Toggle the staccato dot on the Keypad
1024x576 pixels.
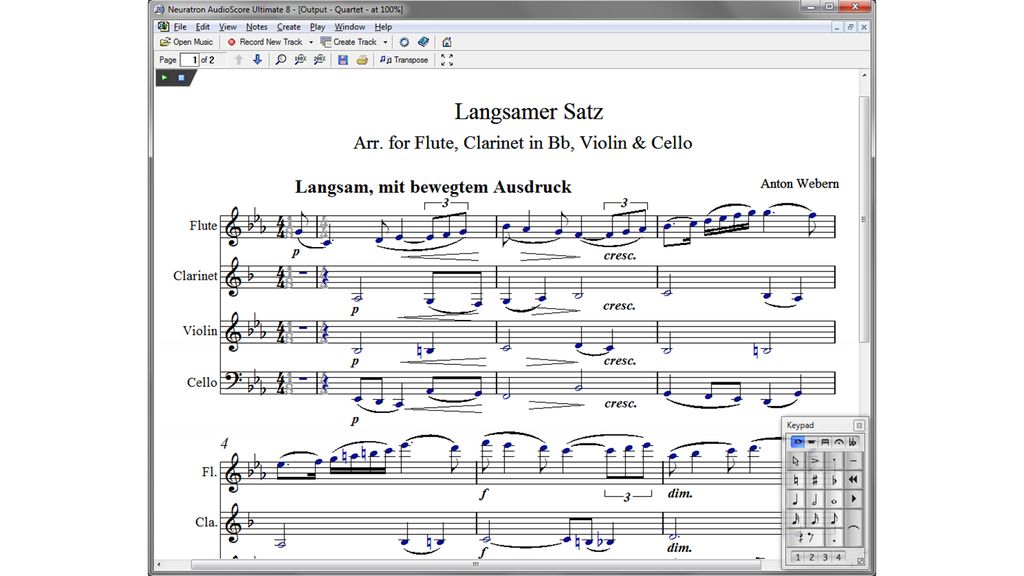834,461
